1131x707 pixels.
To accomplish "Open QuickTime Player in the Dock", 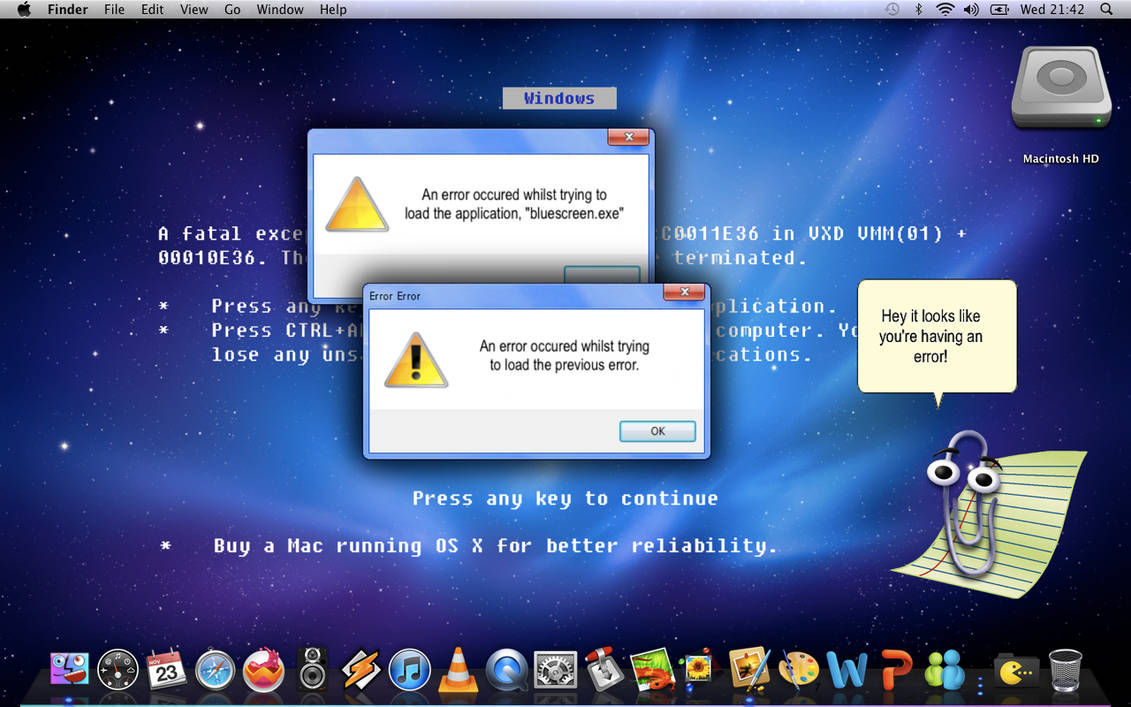I will tap(506, 669).
